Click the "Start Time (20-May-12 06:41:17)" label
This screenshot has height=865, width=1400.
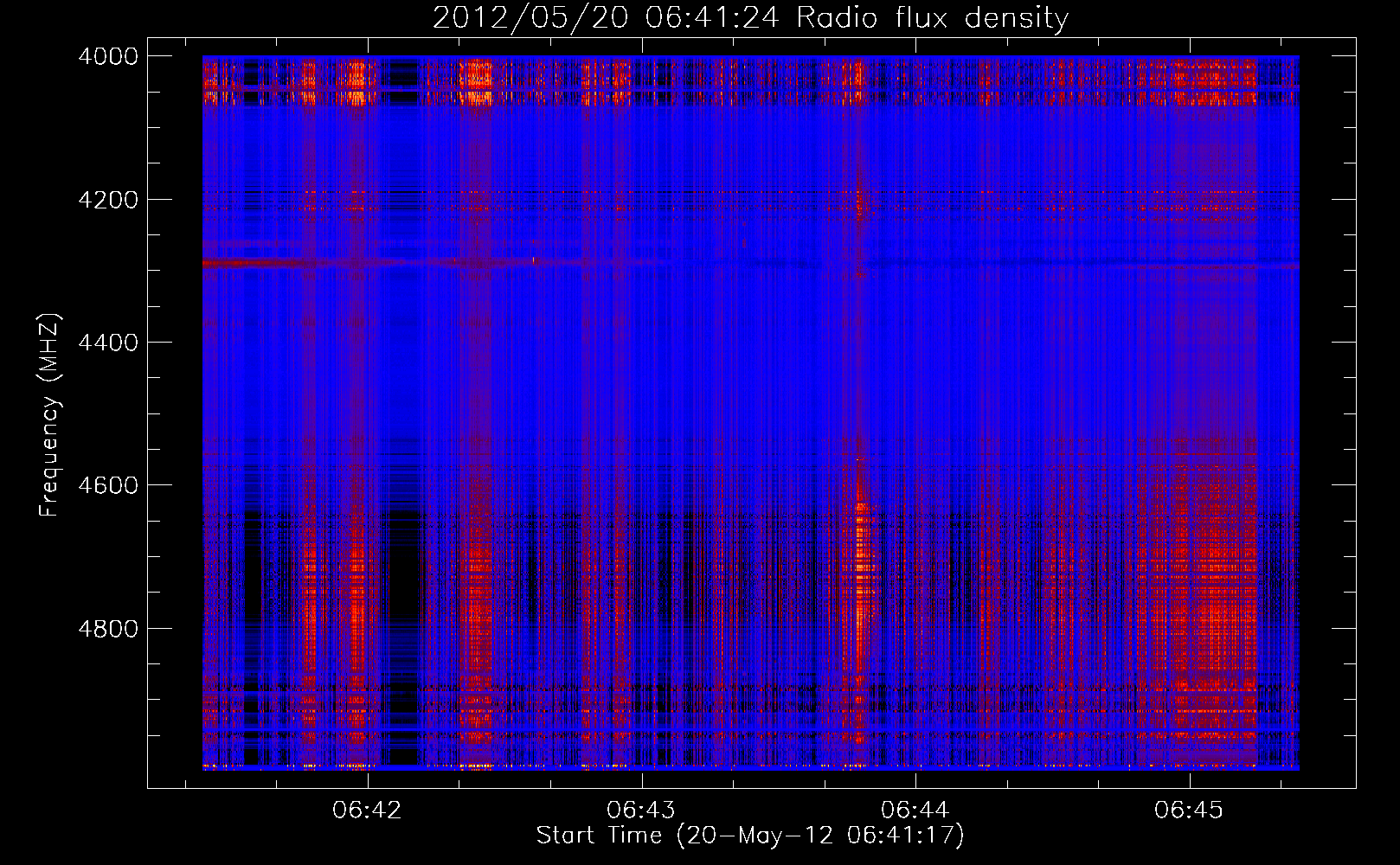point(750,836)
